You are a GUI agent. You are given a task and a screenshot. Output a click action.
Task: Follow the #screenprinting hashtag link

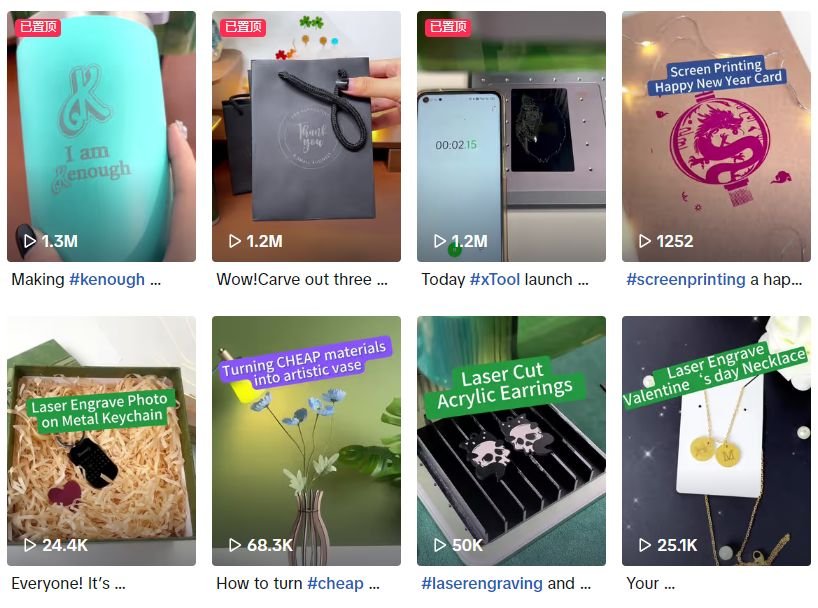[685, 280]
